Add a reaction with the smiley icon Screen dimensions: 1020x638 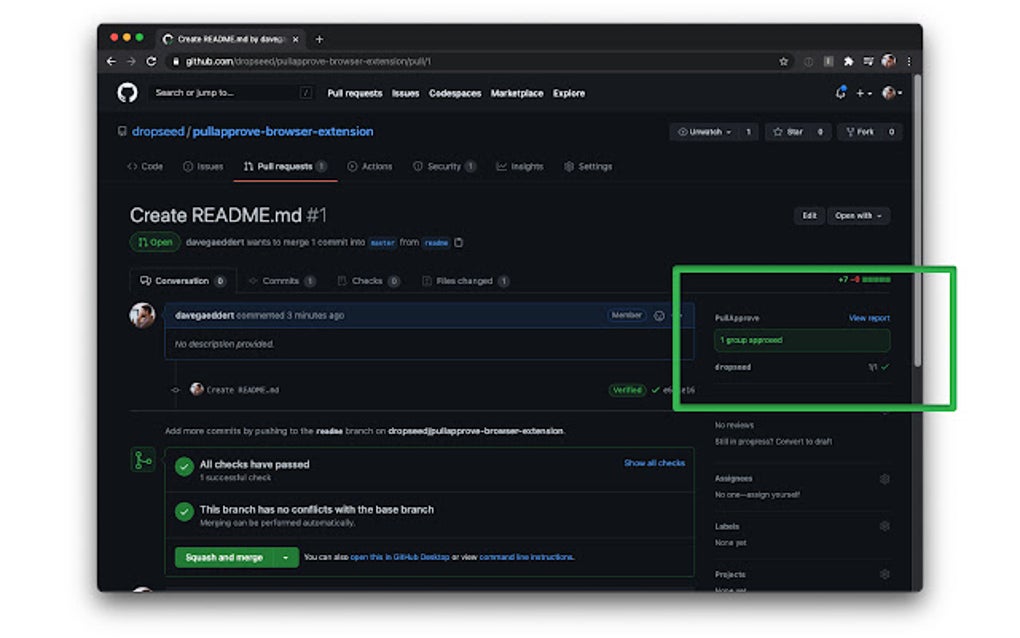[x=657, y=315]
